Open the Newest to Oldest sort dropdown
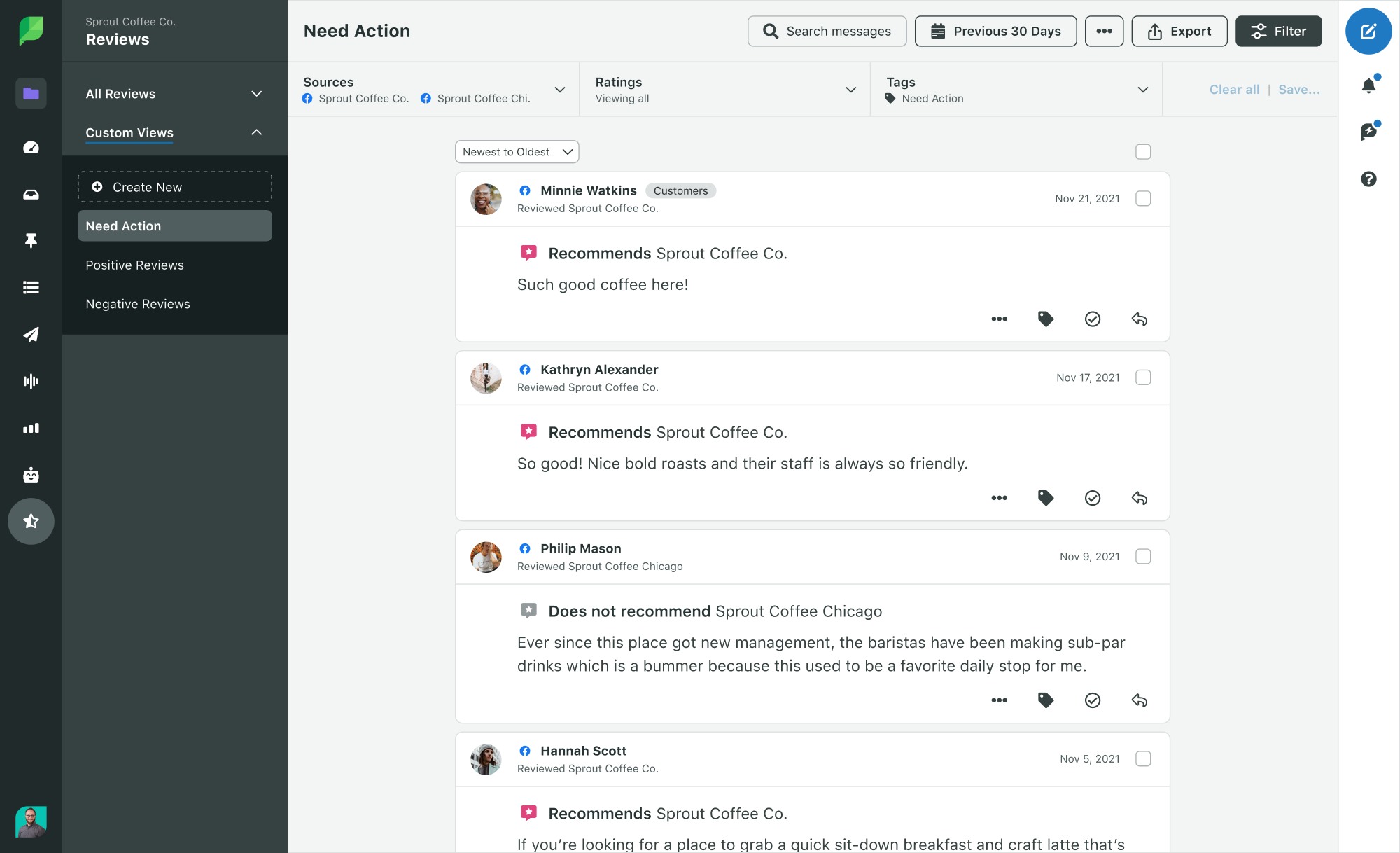 click(x=516, y=151)
